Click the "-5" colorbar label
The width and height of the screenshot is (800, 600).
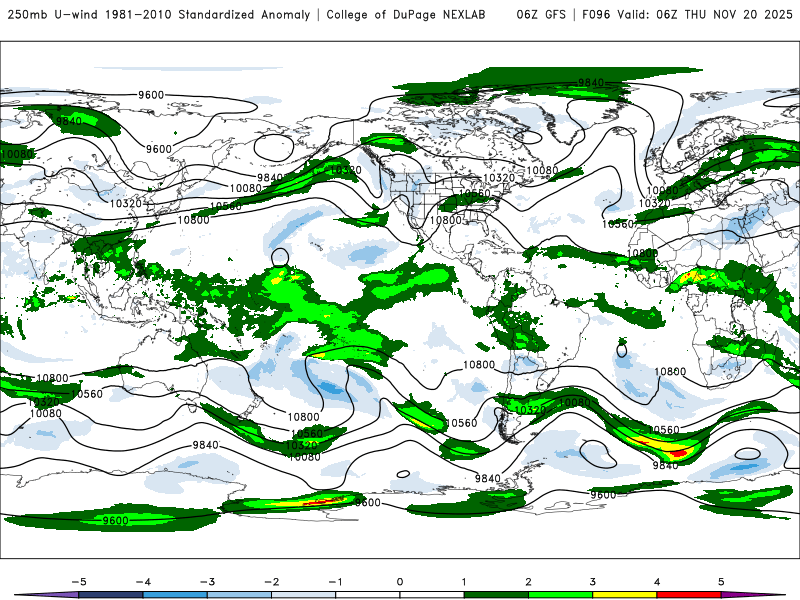click(79, 582)
